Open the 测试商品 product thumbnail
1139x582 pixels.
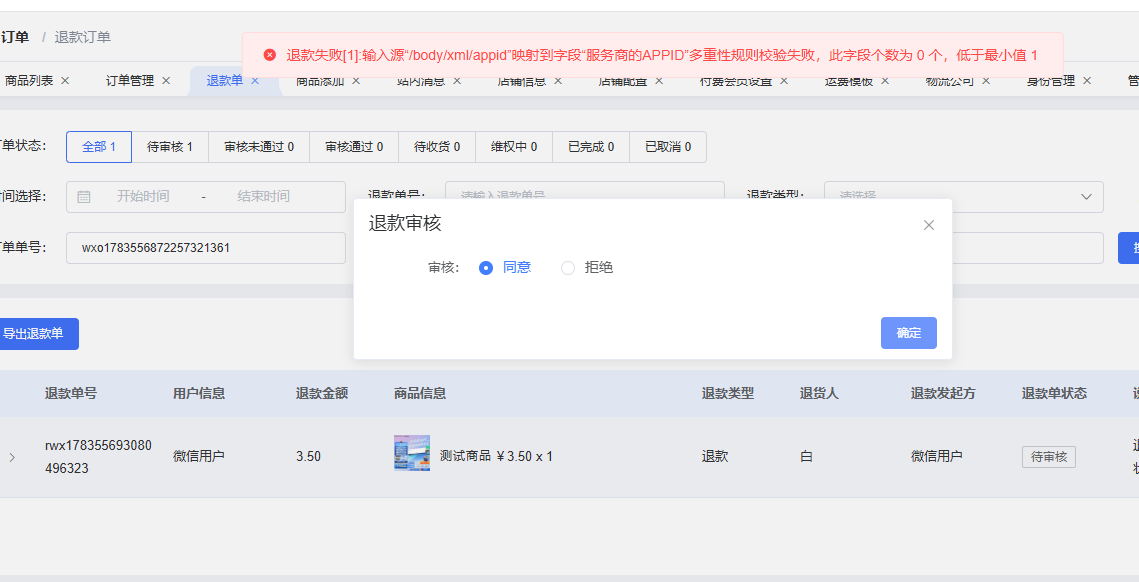tap(412, 453)
